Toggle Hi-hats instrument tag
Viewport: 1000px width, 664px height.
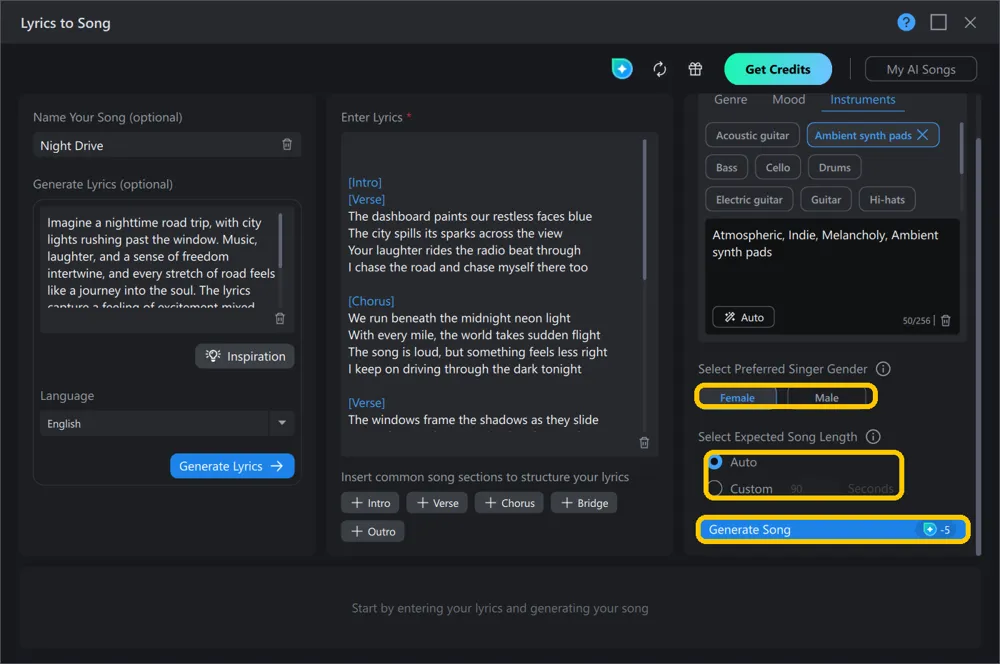tap(886, 200)
